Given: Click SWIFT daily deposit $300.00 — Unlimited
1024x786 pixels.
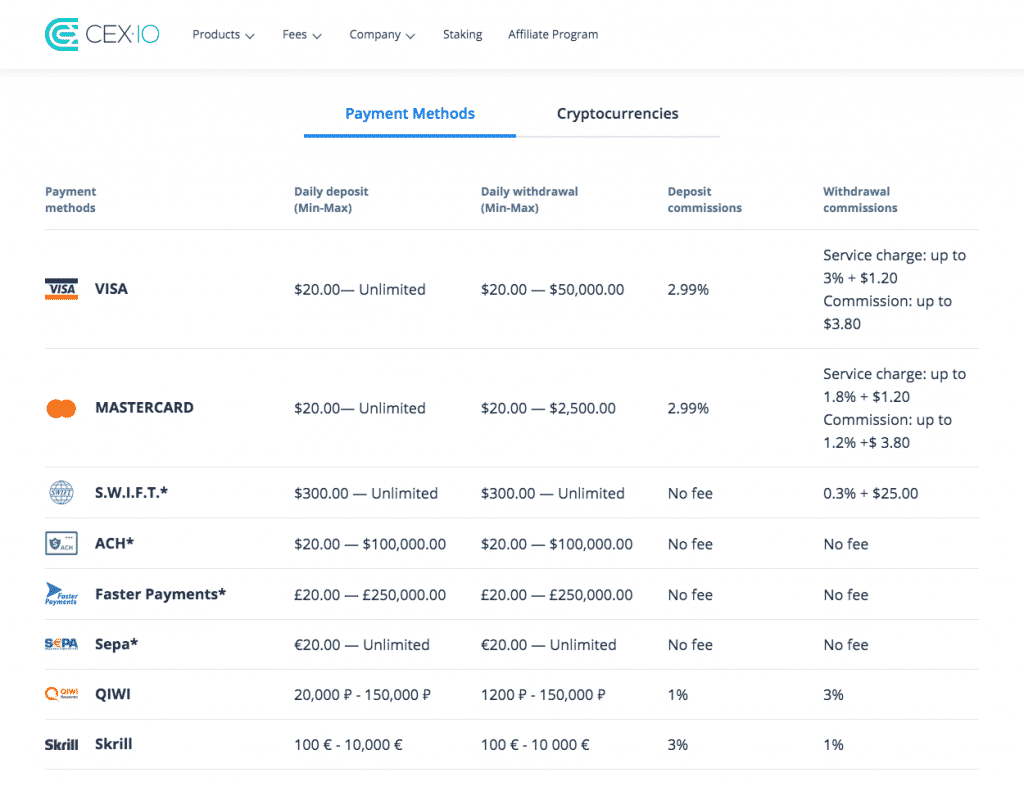Looking at the screenshot, I should pyautogui.click(x=366, y=494).
